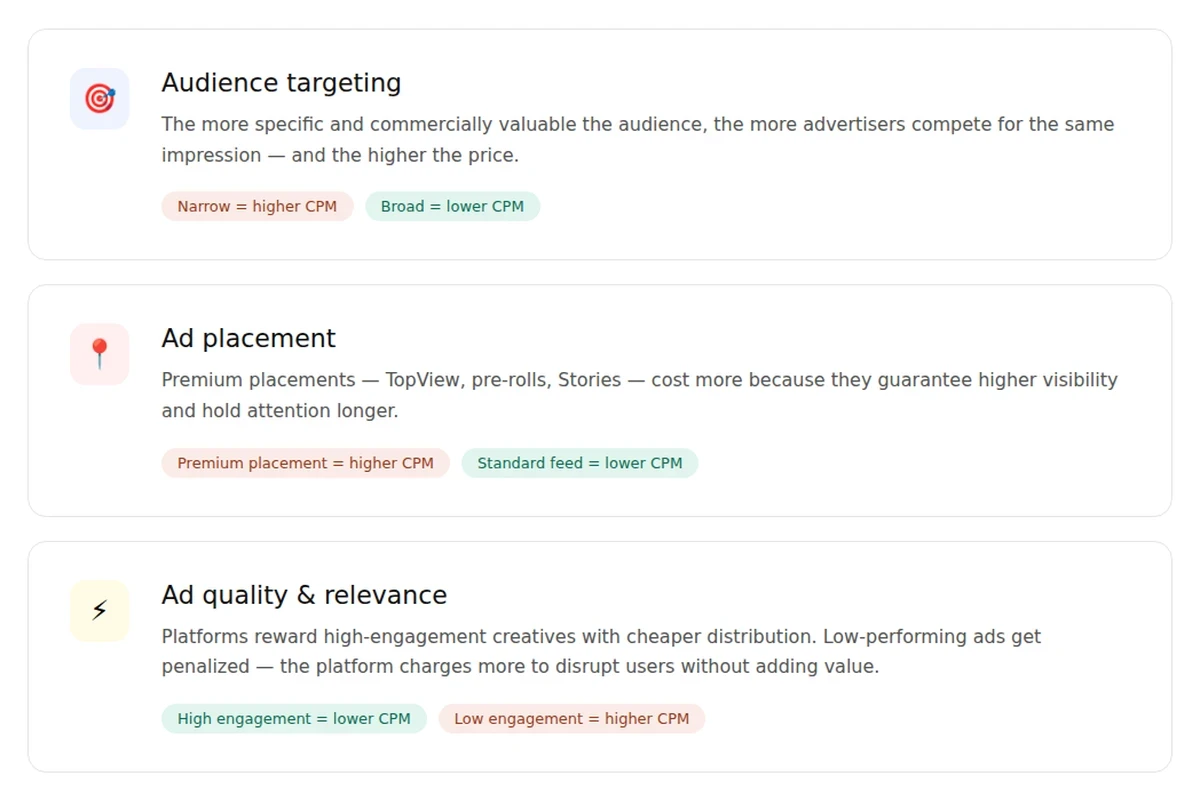1200x800 pixels.
Task: Click the red pushpin icon
Action: coord(99,354)
